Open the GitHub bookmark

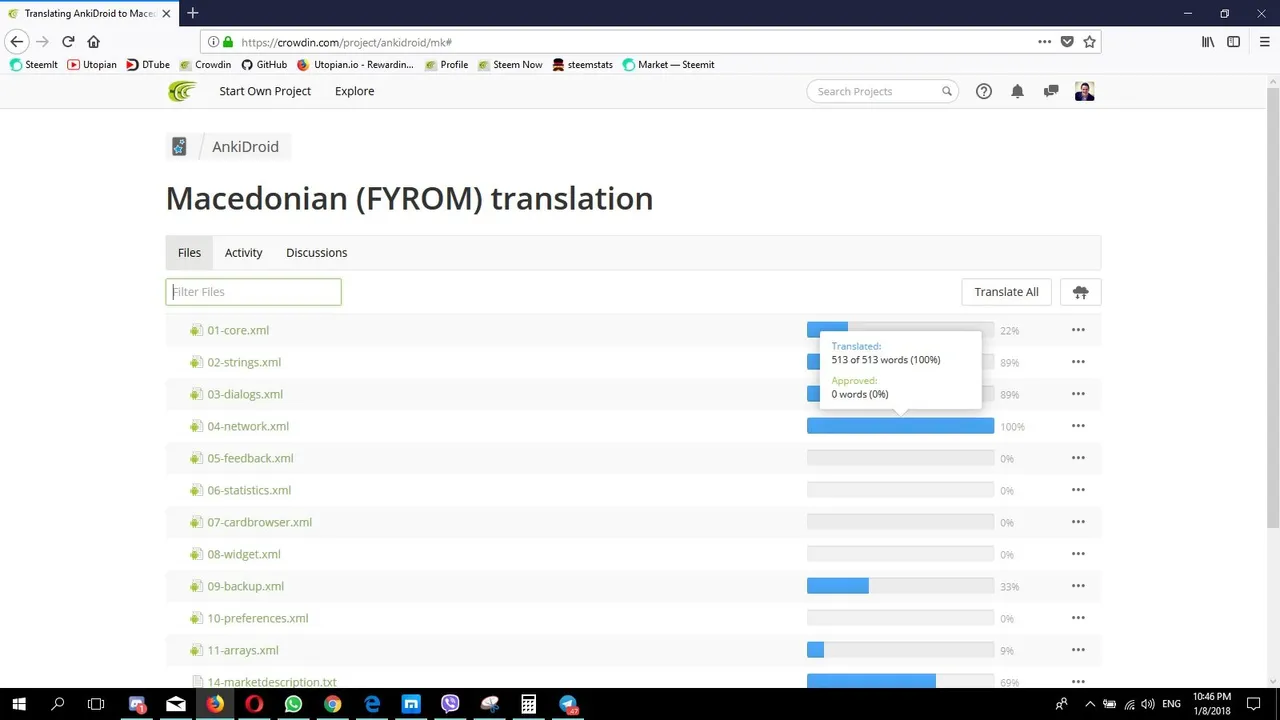264,65
